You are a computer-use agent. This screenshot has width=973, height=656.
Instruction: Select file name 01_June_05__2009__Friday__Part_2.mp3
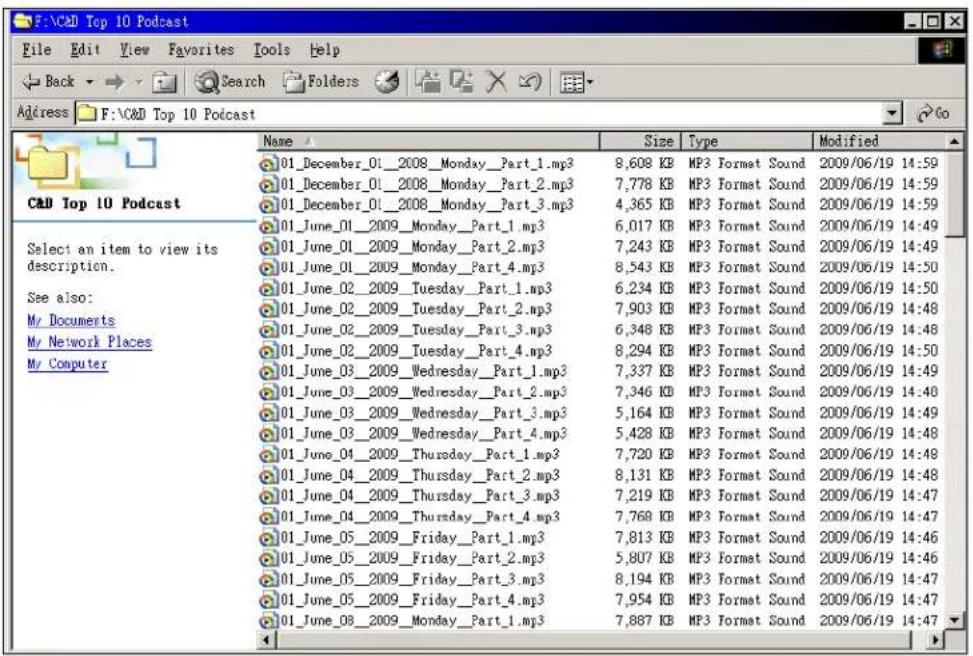[413, 558]
